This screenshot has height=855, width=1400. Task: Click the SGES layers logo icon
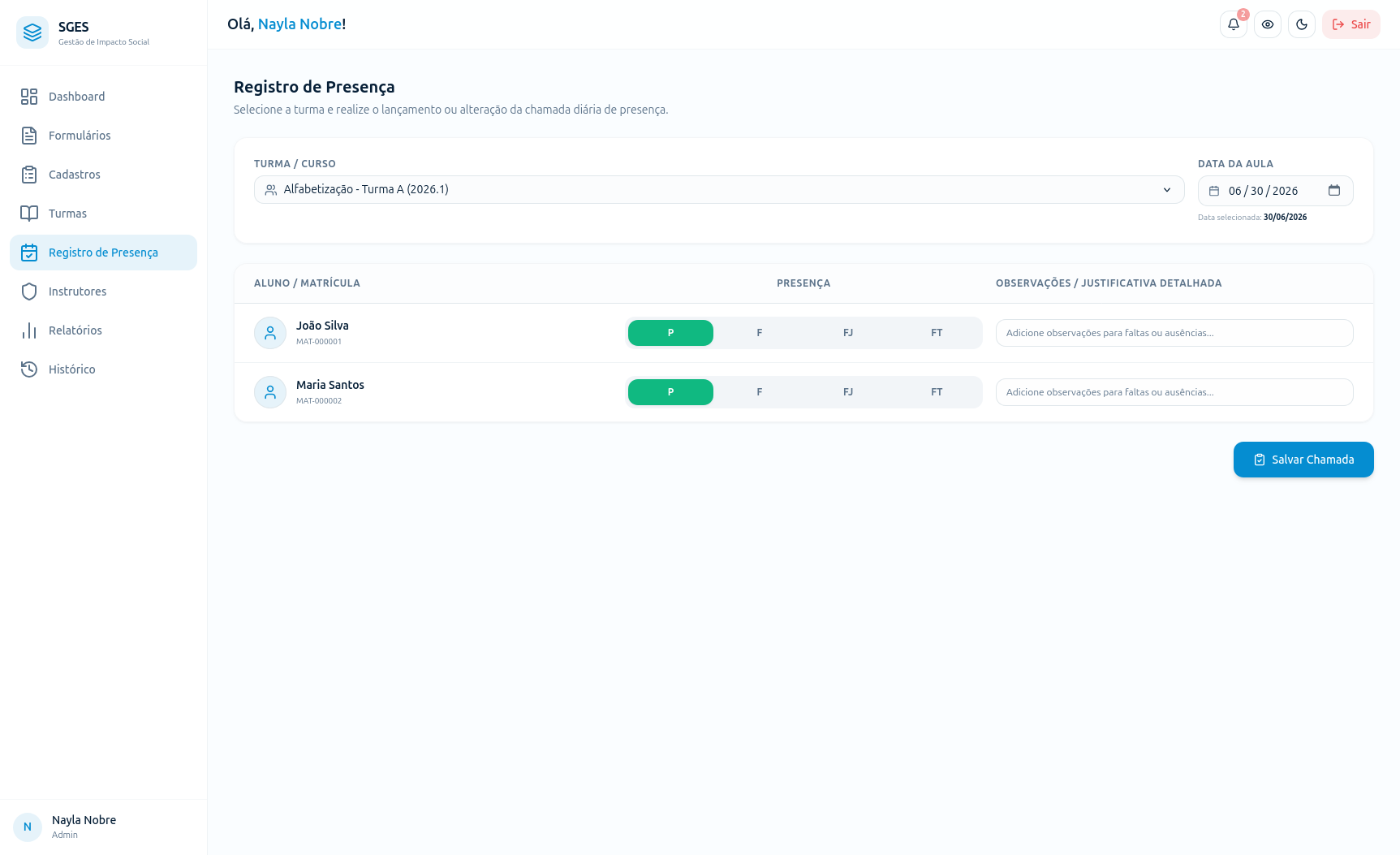32,32
